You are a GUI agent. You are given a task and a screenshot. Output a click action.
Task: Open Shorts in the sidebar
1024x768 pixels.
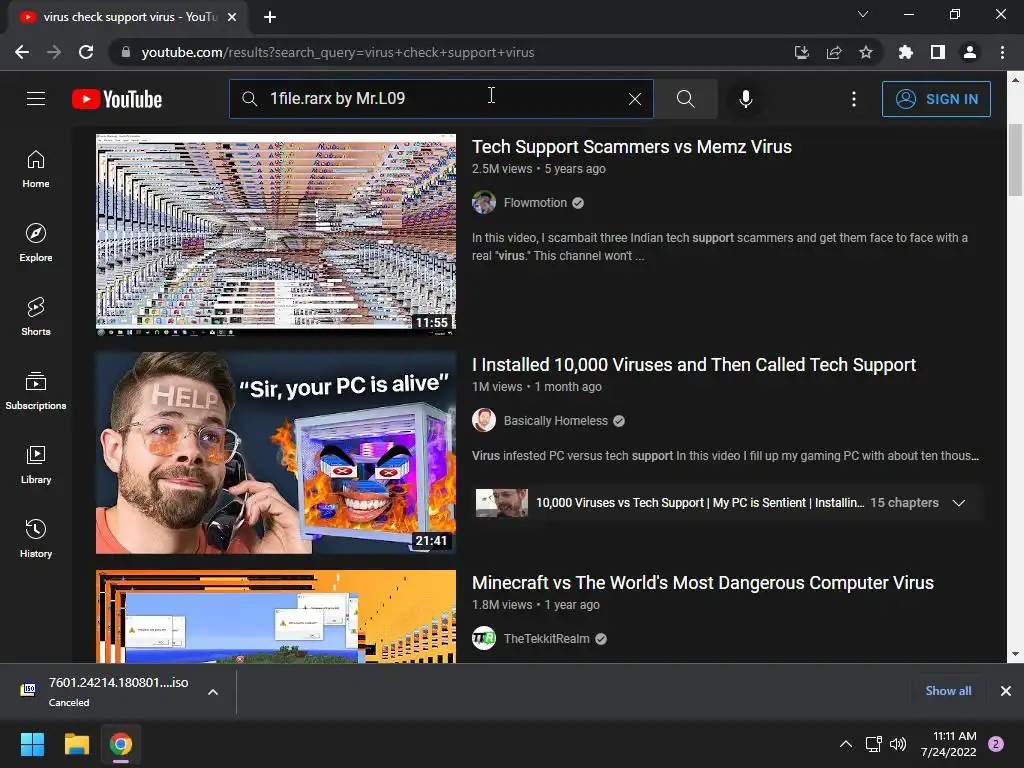click(x=36, y=317)
